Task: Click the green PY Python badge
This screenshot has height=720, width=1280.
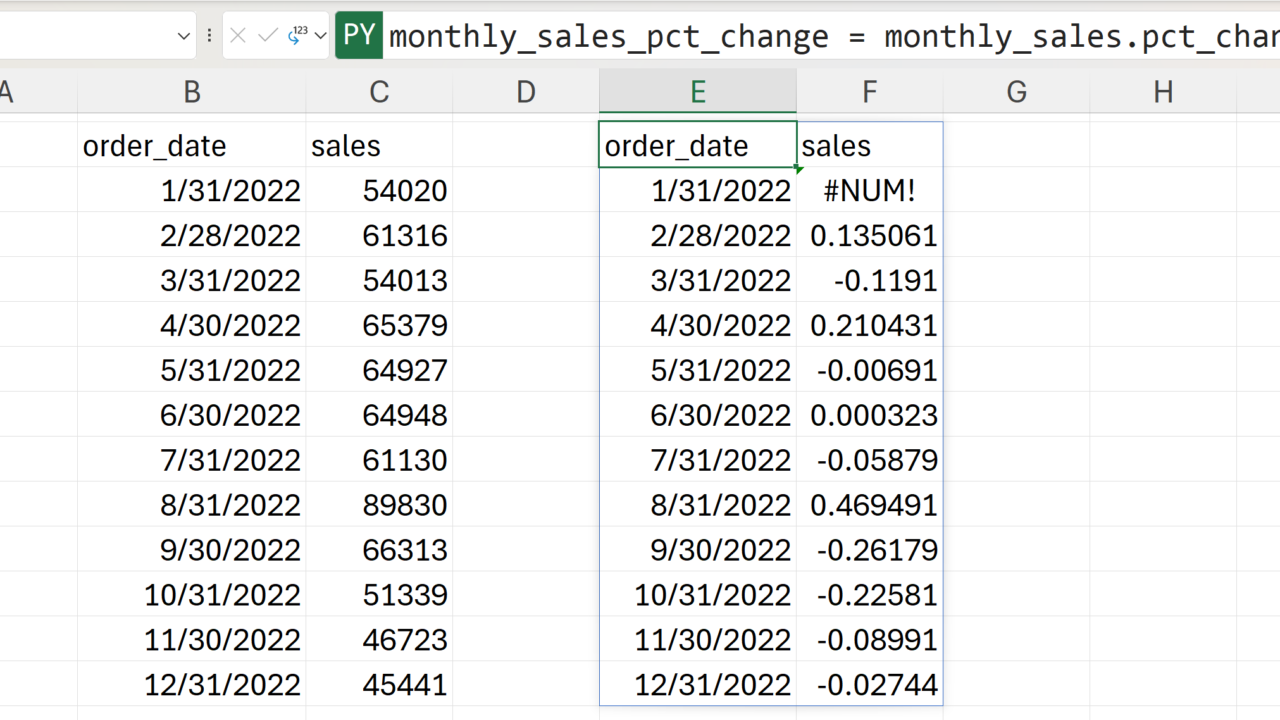Action: tap(359, 36)
